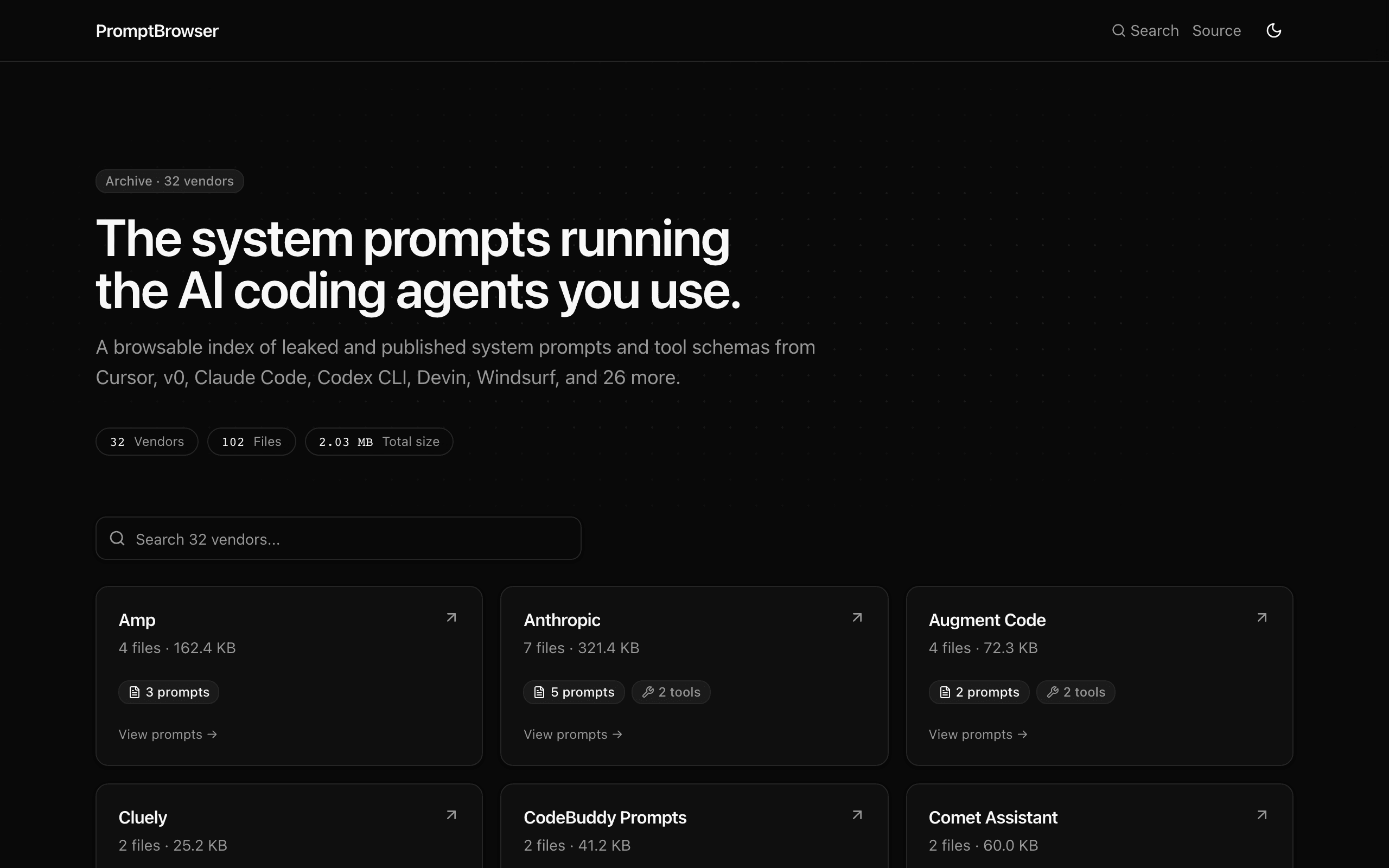Click the Comet Assistant vendor title

(993, 818)
